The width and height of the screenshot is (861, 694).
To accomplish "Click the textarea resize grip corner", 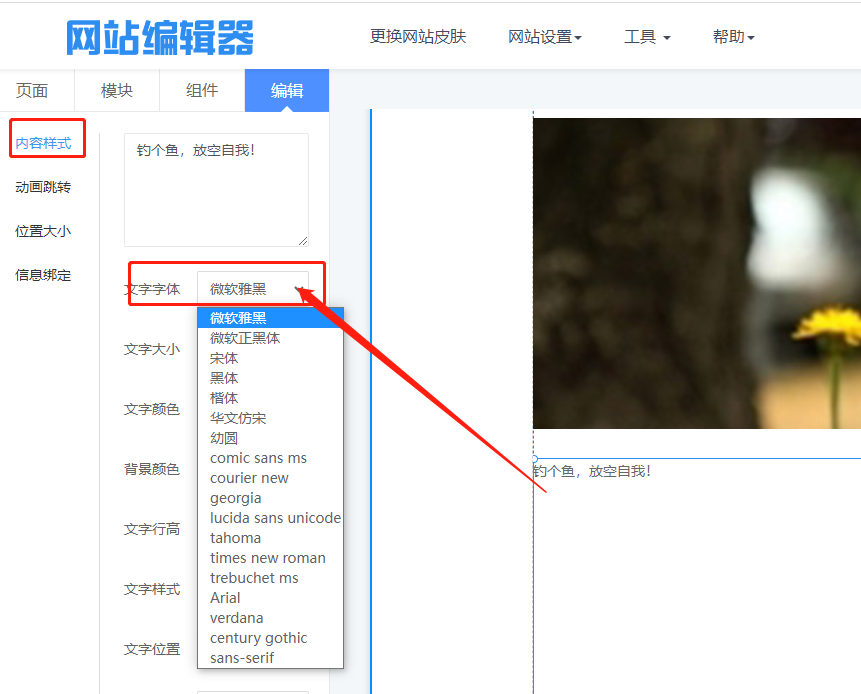I will tap(303, 241).
